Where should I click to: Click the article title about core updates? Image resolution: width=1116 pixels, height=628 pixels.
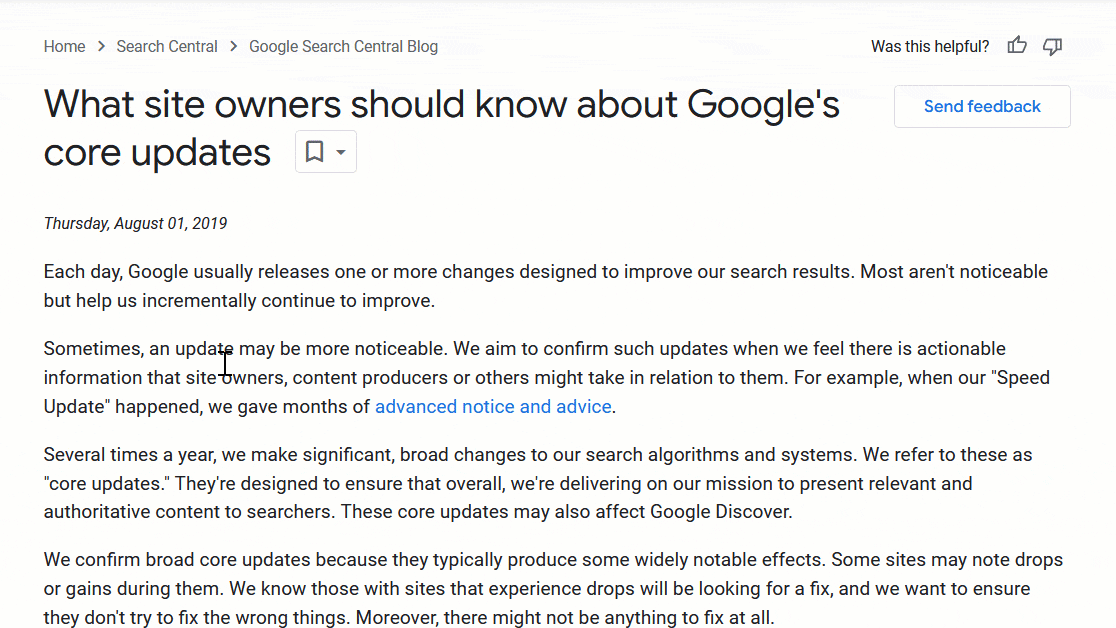tap(441, 128)
